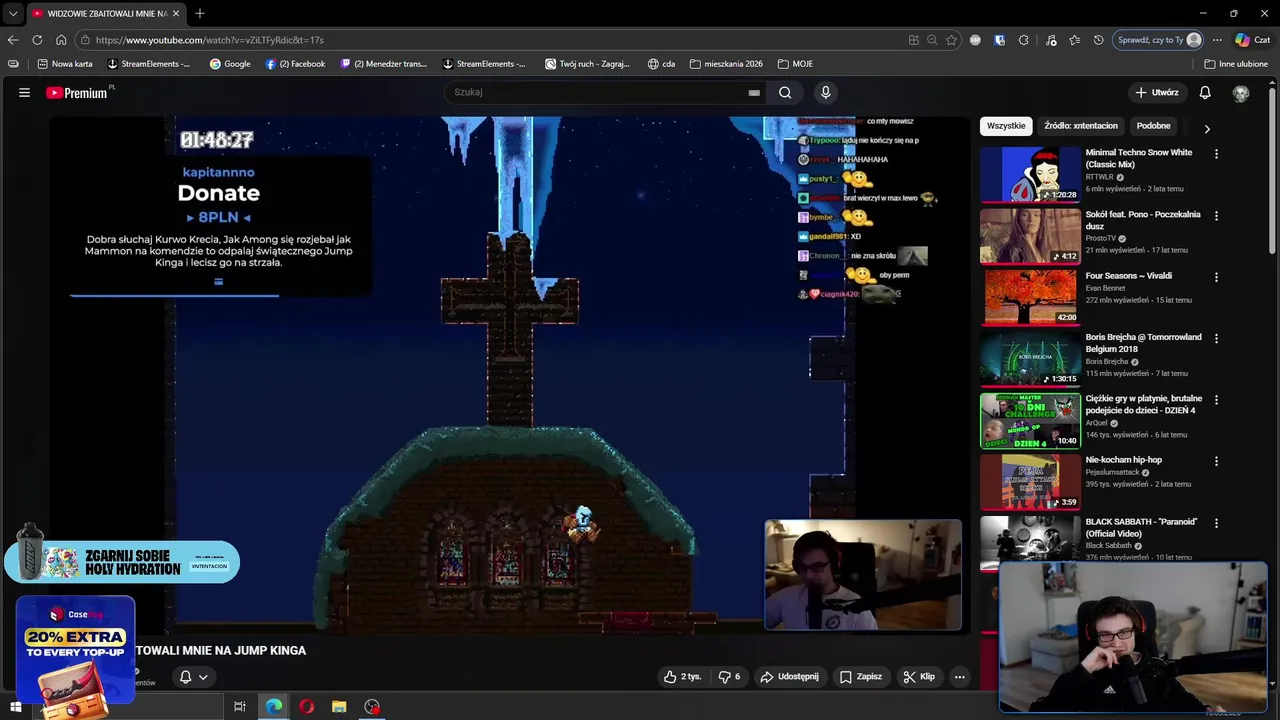The image size is (1280, 720).
Task: Open browser media control music icon
Action: point(1051,40)
